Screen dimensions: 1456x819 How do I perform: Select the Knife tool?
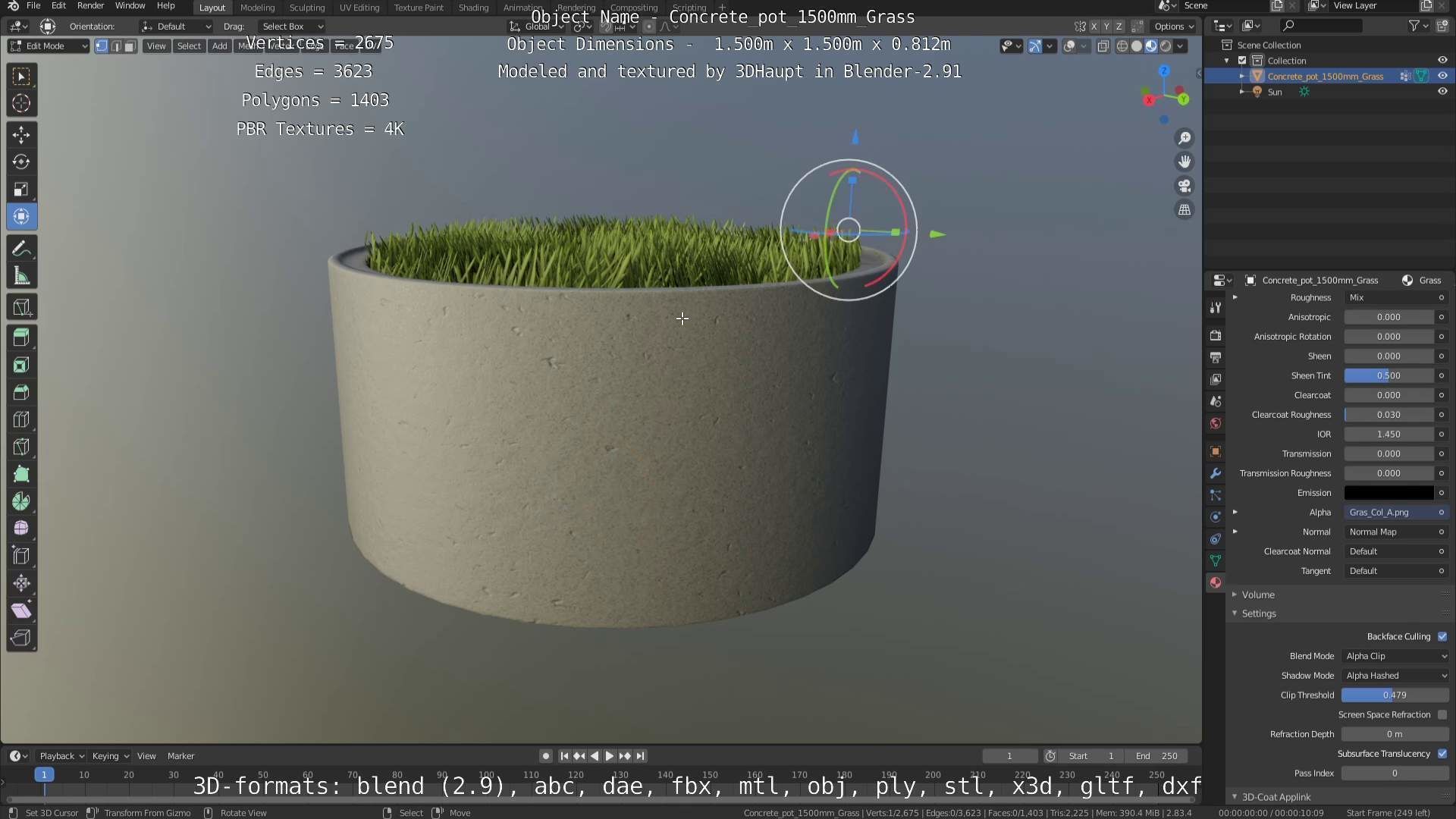click(x=21, y=447)
